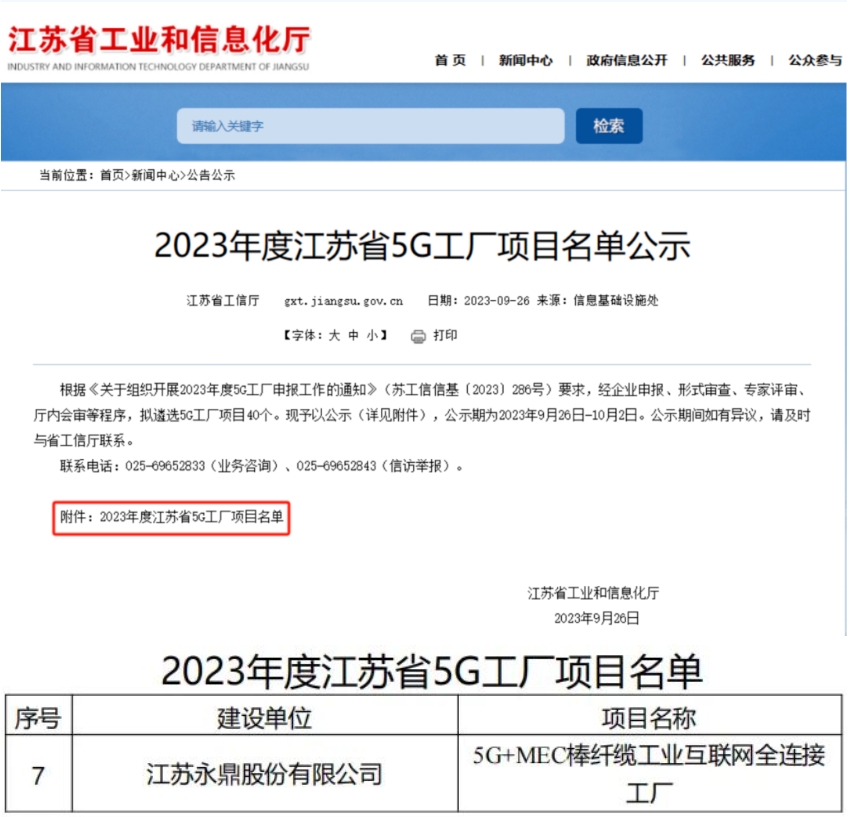
Task: Click the printer icon beside 打印
Action: click(418, 336)
